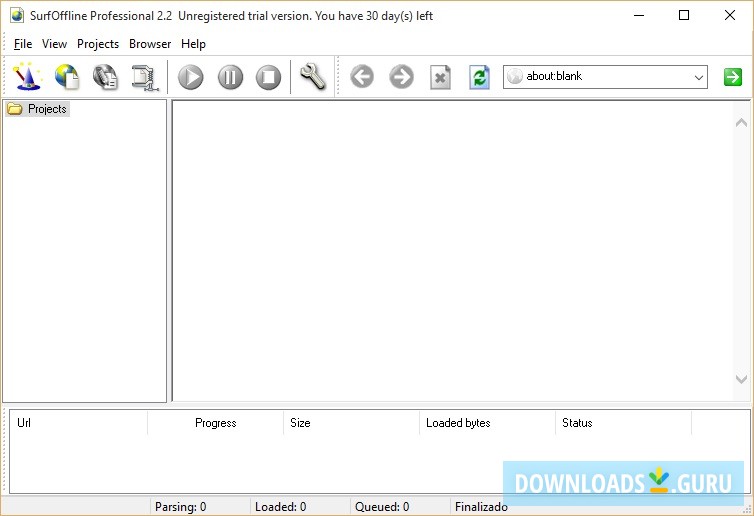Stop page loading with X page icon

pyautogui.click(x=440, y=77)
